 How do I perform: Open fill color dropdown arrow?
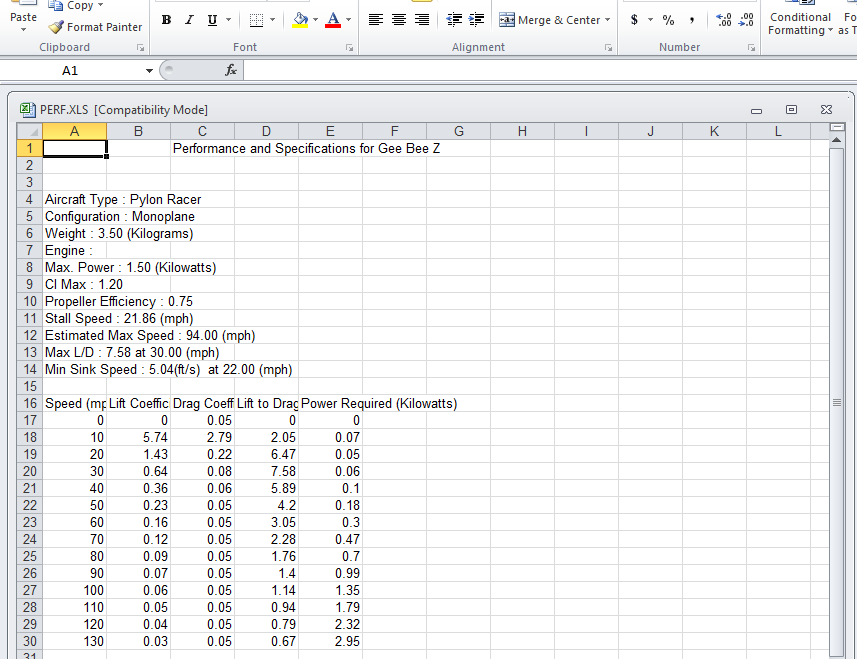315,20
